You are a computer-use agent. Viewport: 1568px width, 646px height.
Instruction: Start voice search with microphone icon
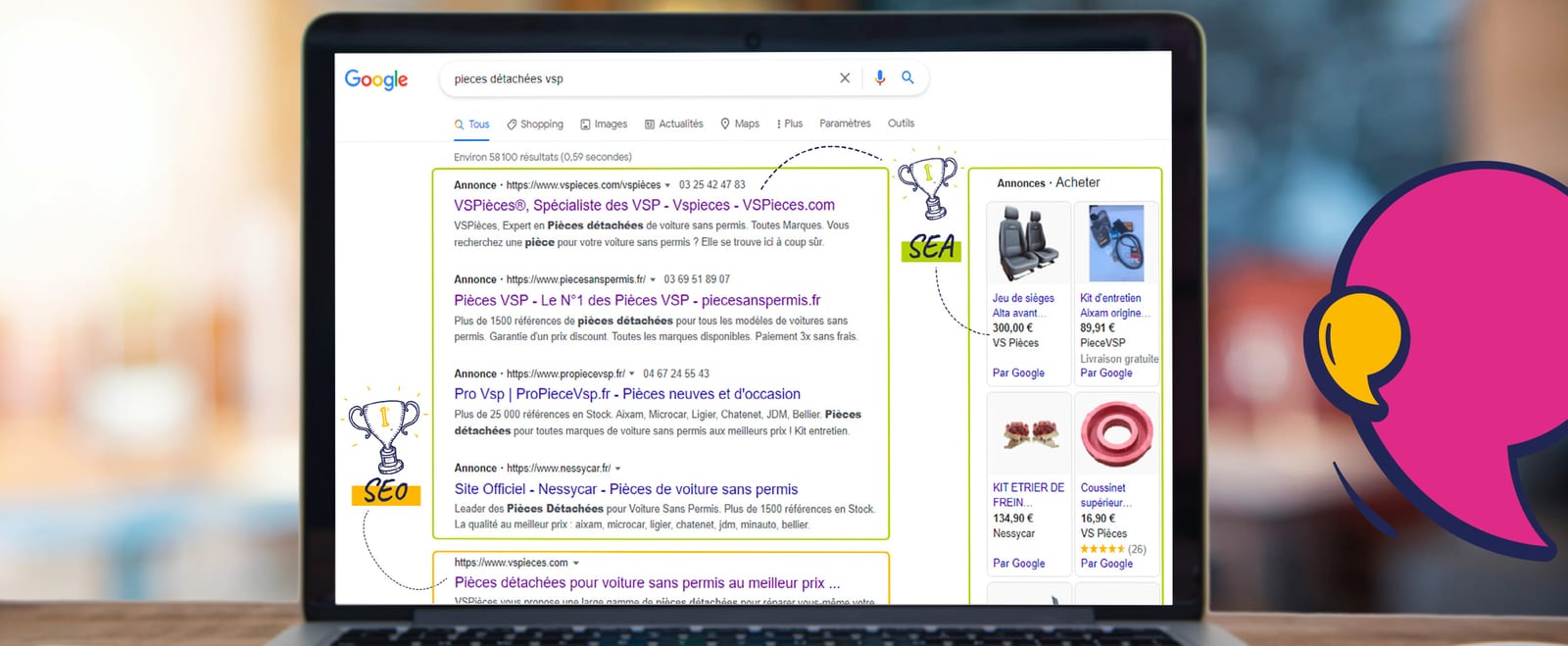pyautogui.click(x=880, y=77)
